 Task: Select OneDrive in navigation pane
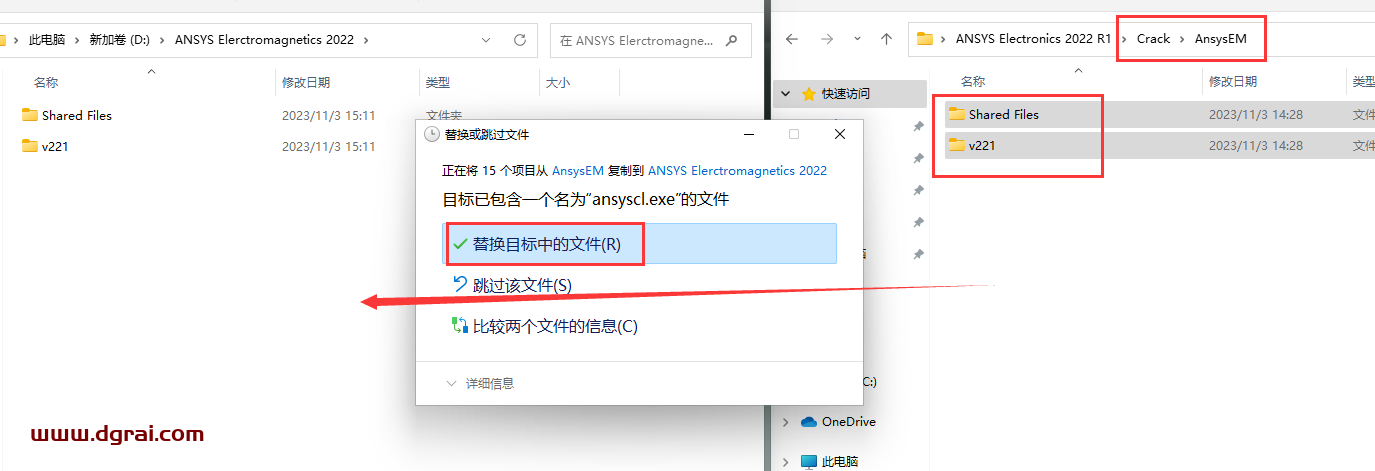point(848,421)
